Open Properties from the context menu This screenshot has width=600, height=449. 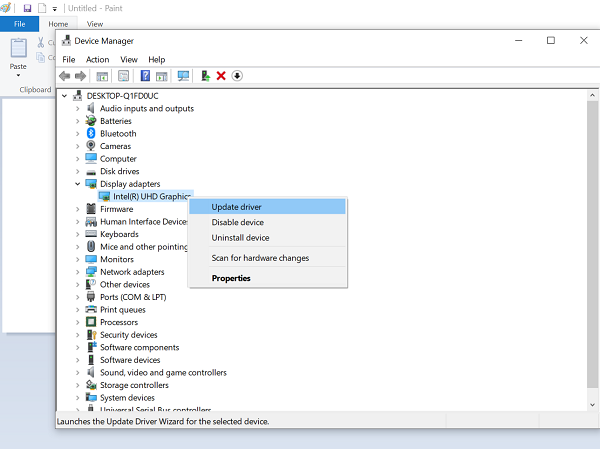click(231, 278)
